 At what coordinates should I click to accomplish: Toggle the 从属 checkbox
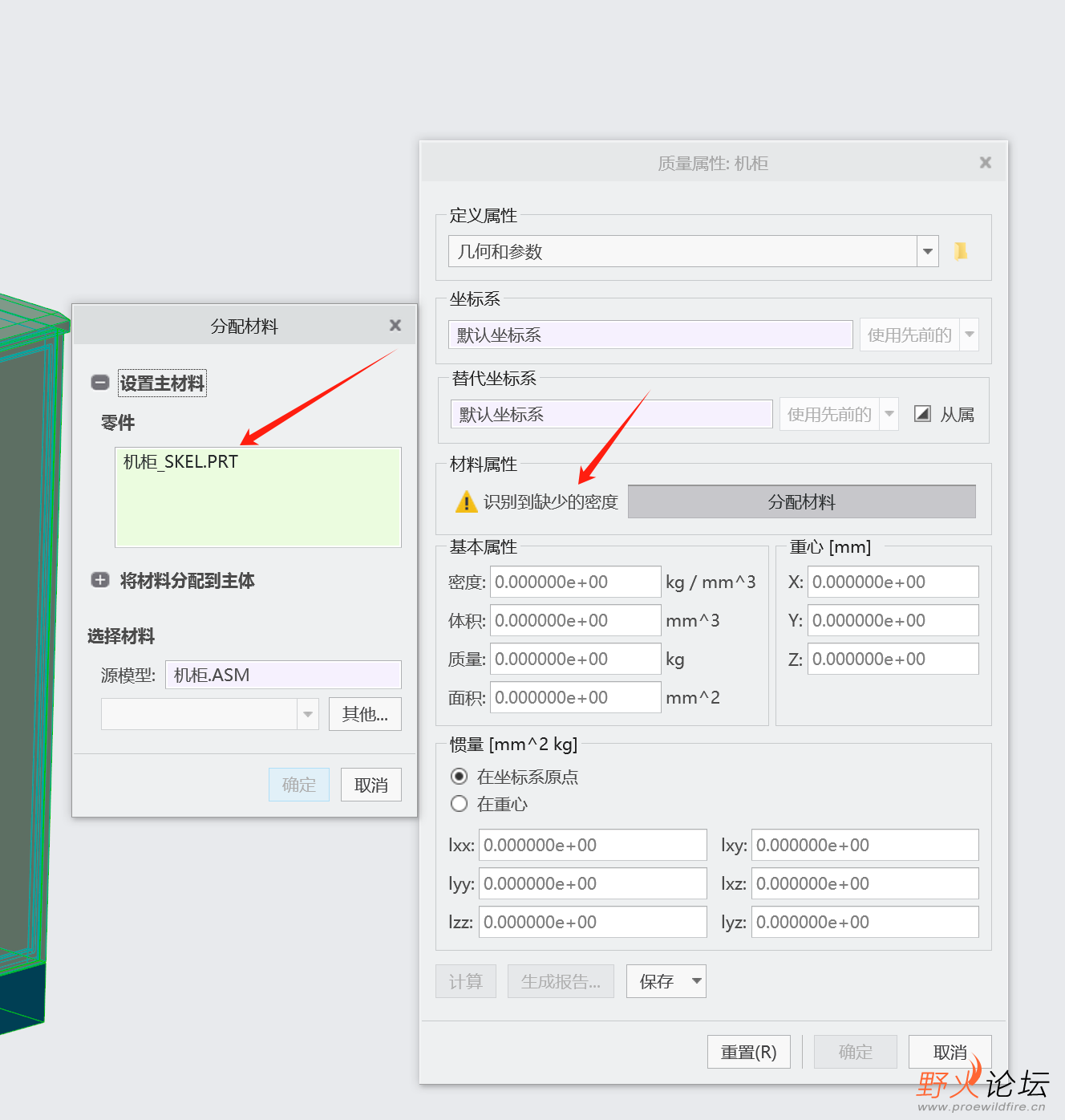click(923, 414)
